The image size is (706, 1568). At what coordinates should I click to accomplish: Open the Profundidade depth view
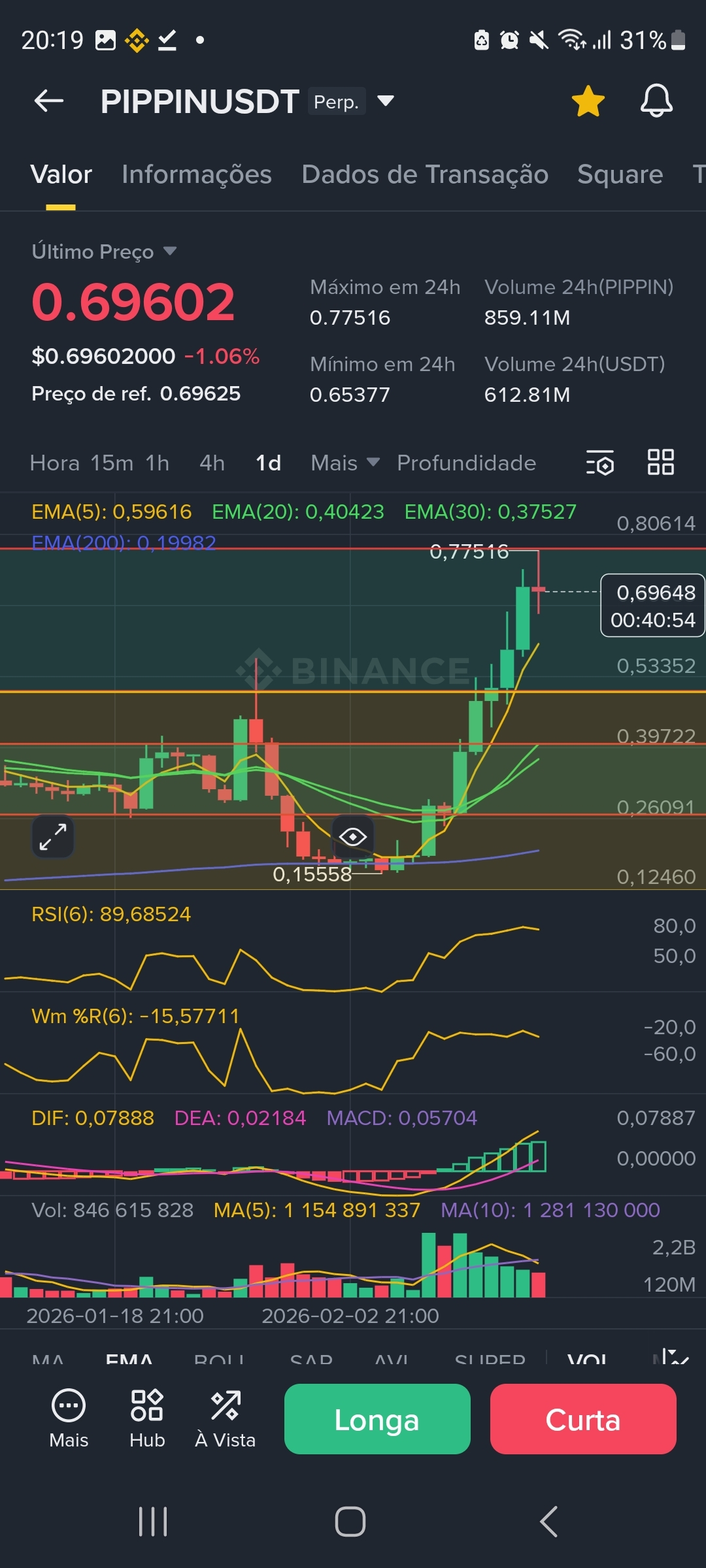pyautogui.click(x=466, y=463)
